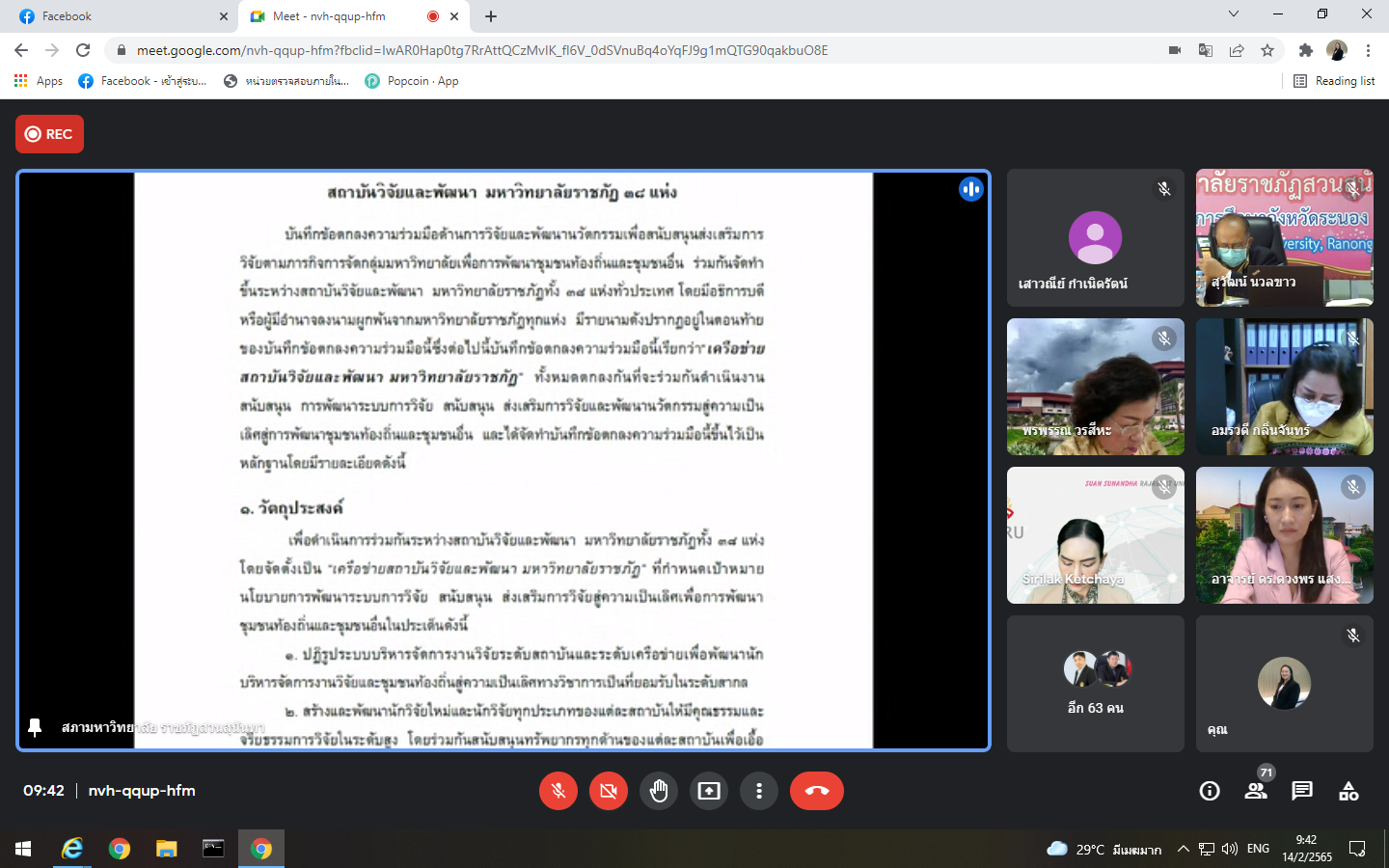Toggle the microphone mute button
The width and height of the screenshot is (1389, 868).
pyautogui.click(x=558, y=791)
